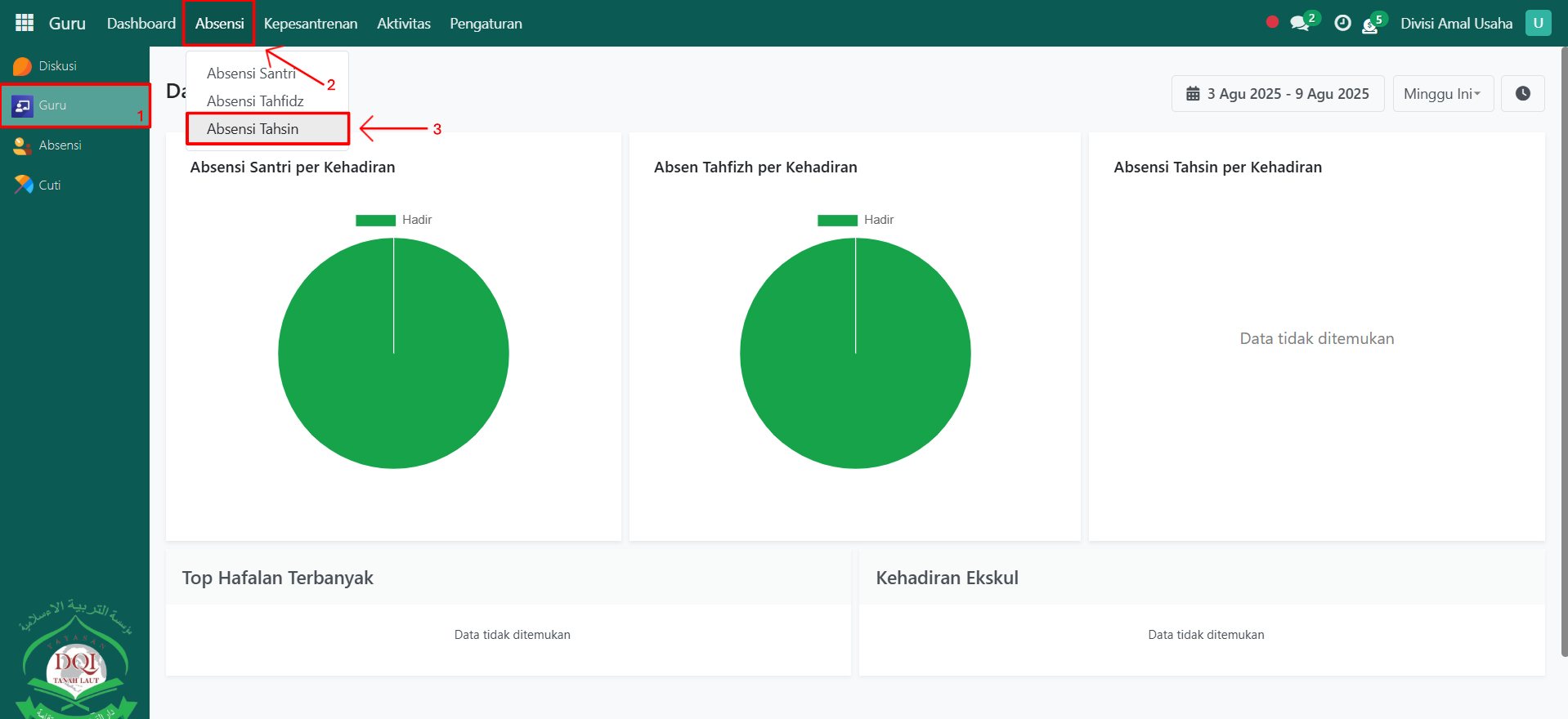Open the conversations chat icon
This screenshot has height=719, width=1568.
[x=1300, y=23]
